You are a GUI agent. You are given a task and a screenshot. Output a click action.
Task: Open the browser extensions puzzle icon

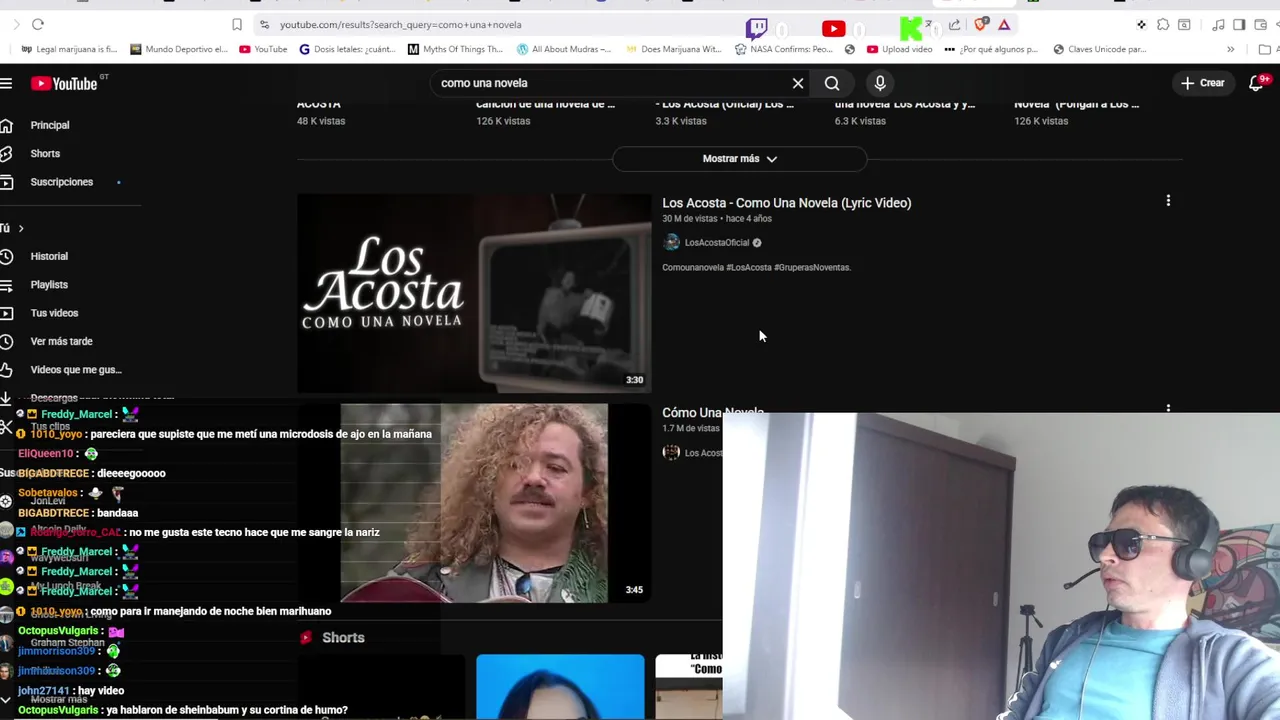[1163, 24]
